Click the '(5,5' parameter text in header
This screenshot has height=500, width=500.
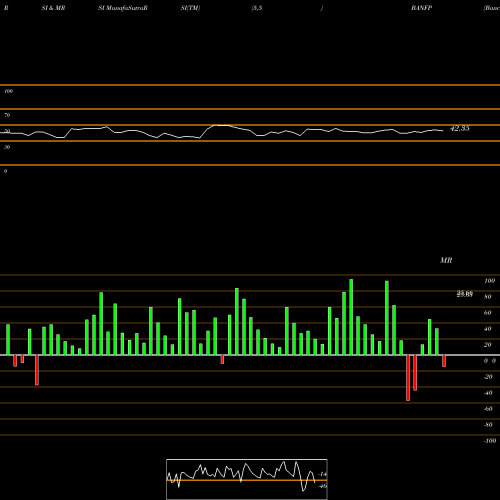click(257, 8)
